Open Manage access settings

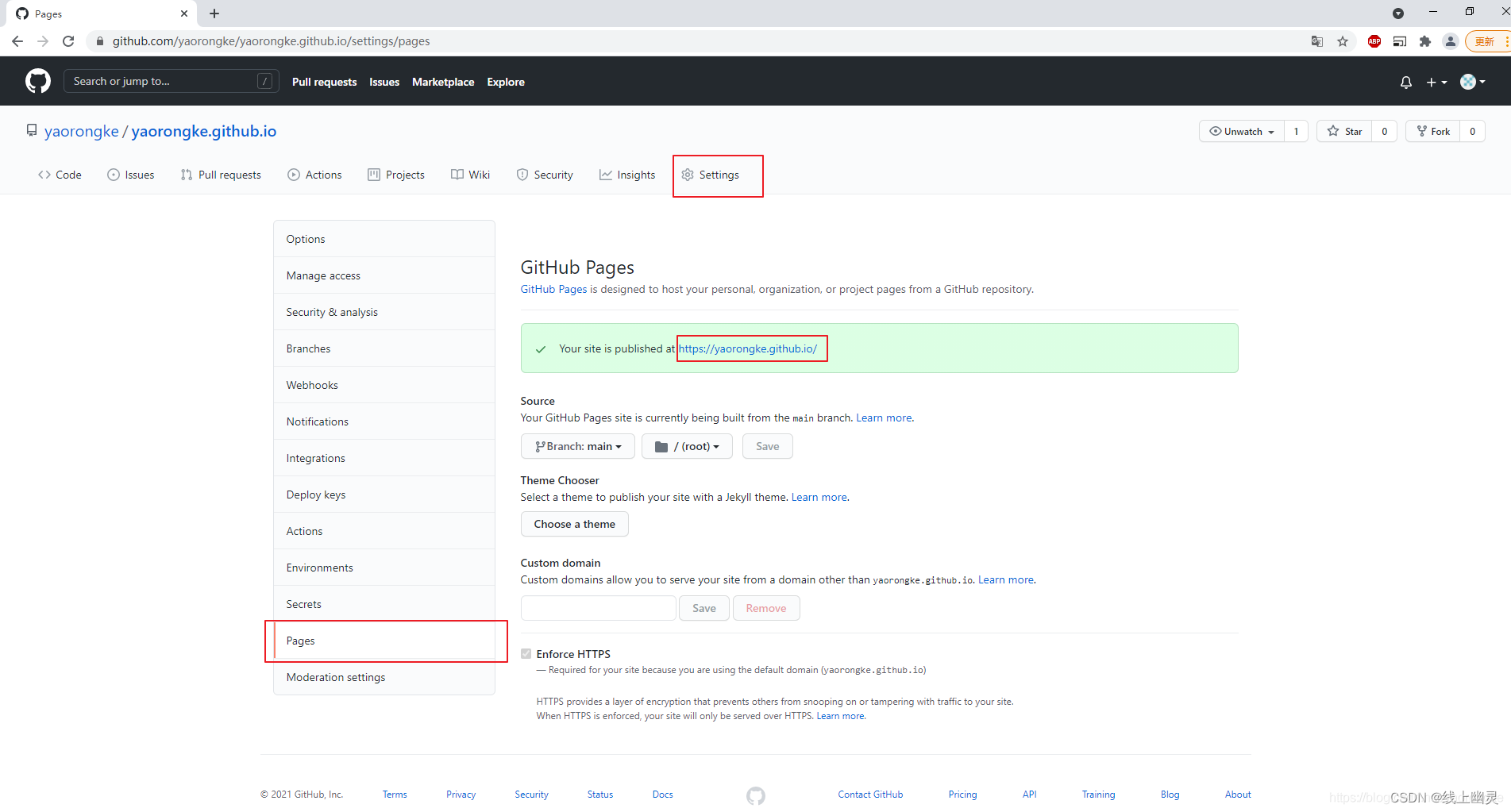tap(384, 275)
